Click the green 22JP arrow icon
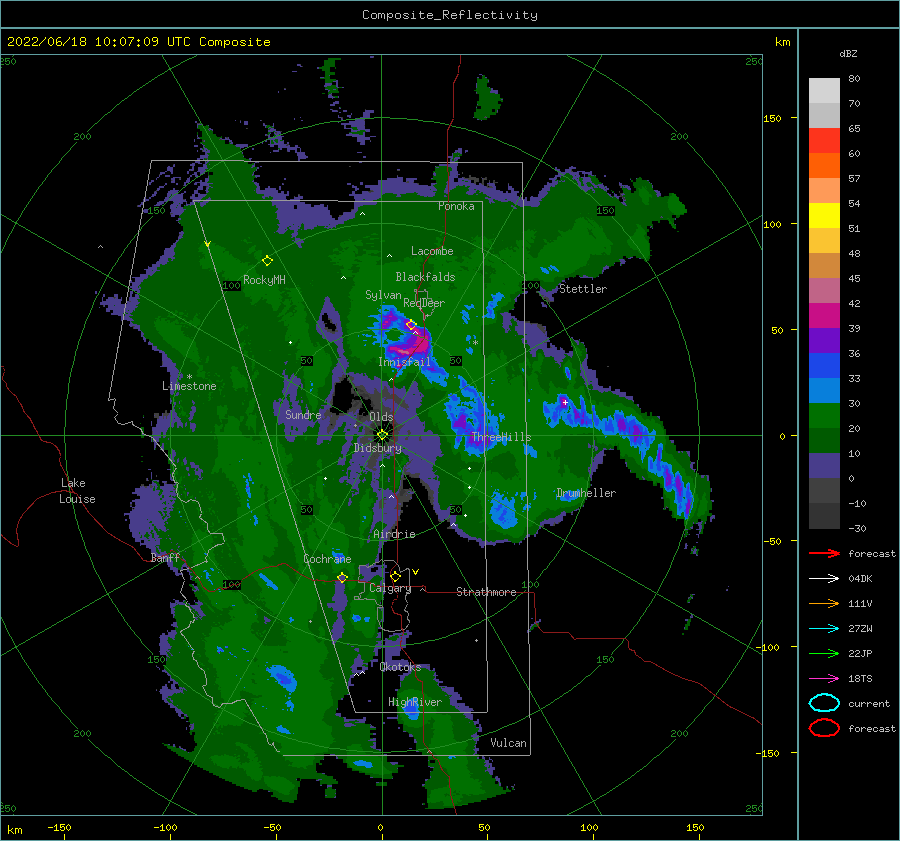 (x=824, y=653)
